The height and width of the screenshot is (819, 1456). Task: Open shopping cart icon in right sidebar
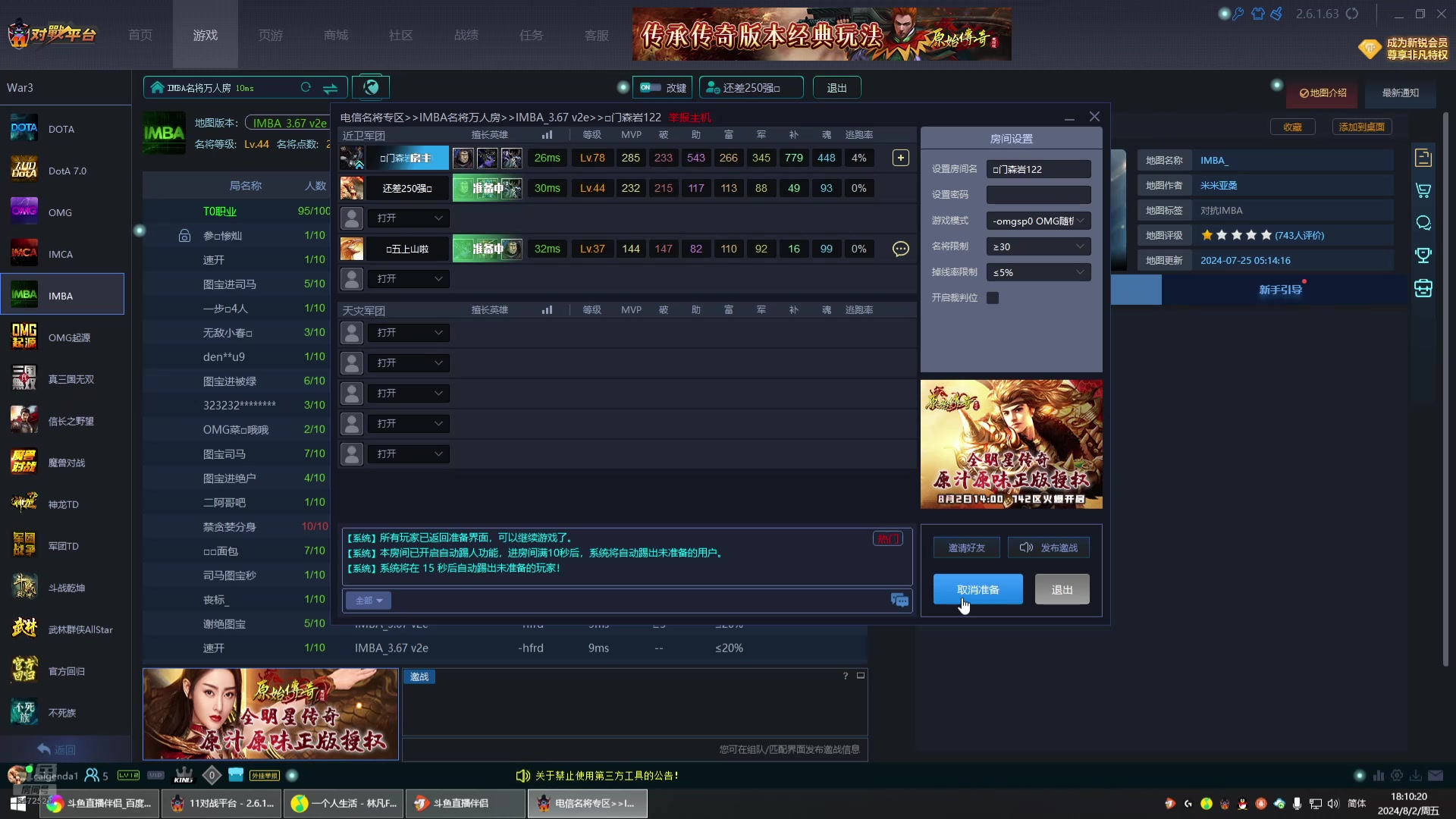[1423, 190]
